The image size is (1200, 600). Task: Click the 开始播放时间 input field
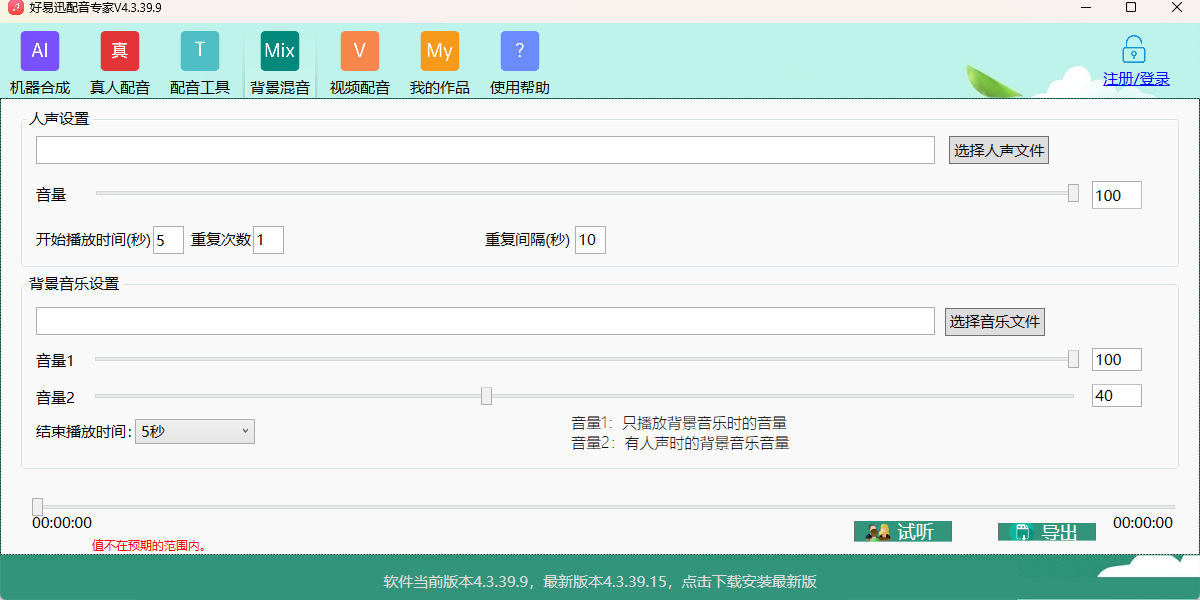(x=168, y=239)
